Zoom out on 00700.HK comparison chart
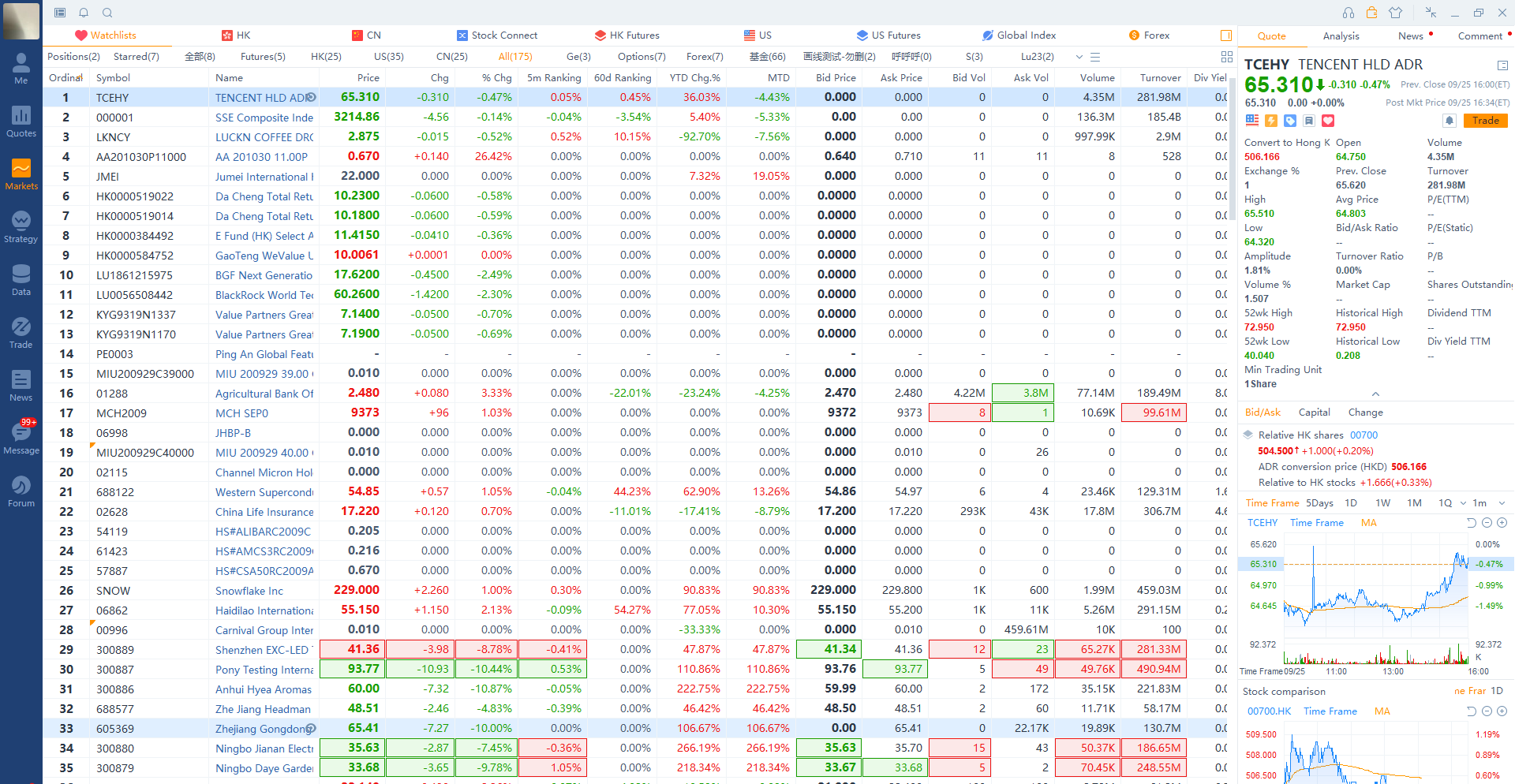 [1487, 711]
